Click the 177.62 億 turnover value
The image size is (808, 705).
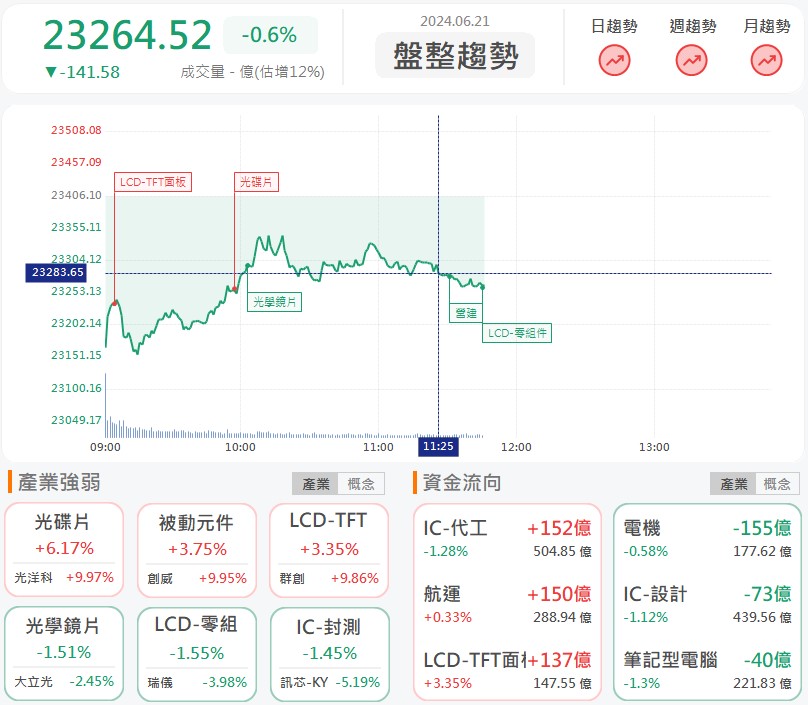click(x=762, y=551)
